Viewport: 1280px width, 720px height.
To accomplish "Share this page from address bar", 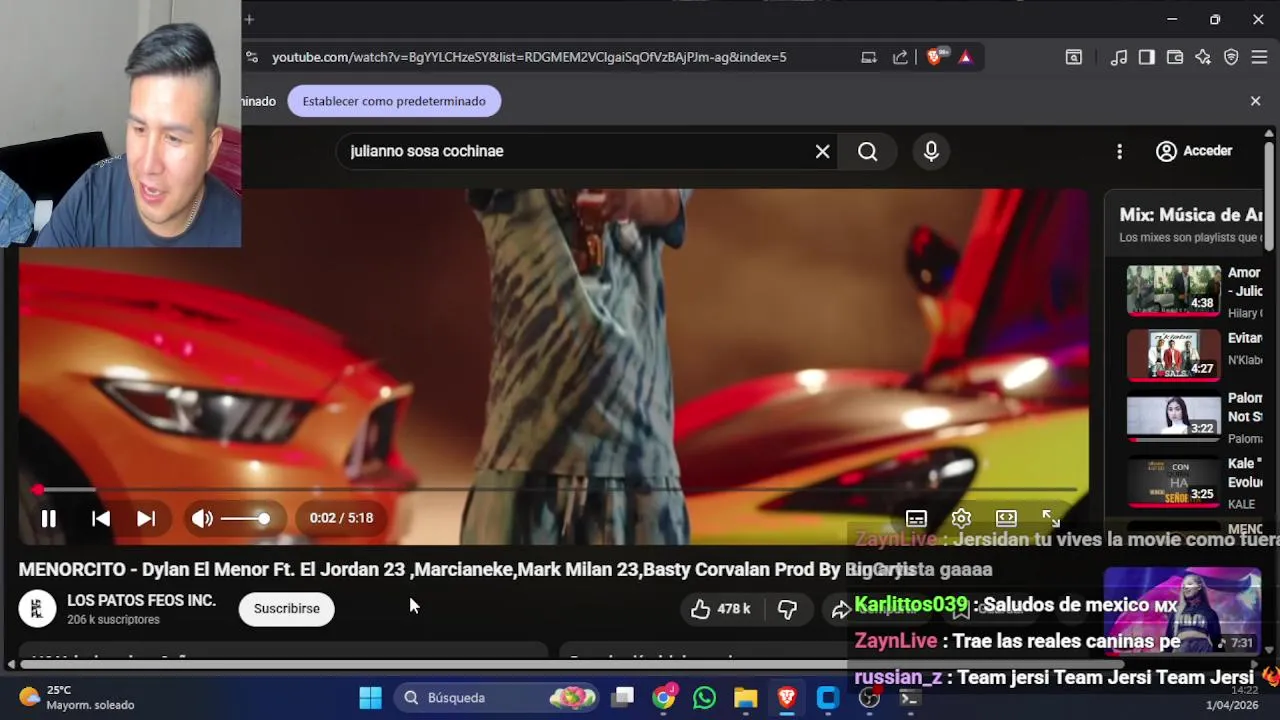I will click(900, 57).
